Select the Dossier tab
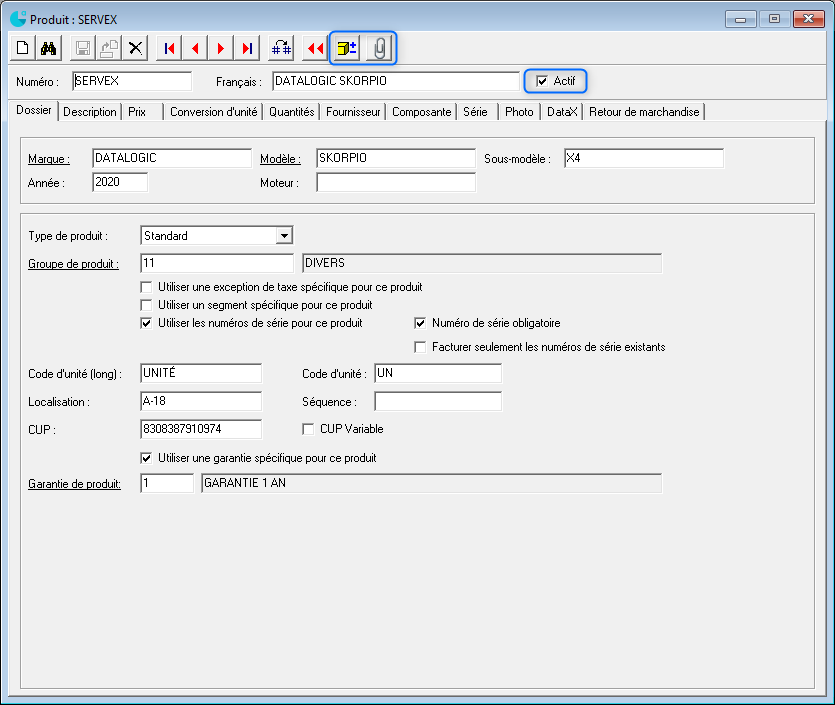This screenshot has height=705, width=835. coord(34,110)
